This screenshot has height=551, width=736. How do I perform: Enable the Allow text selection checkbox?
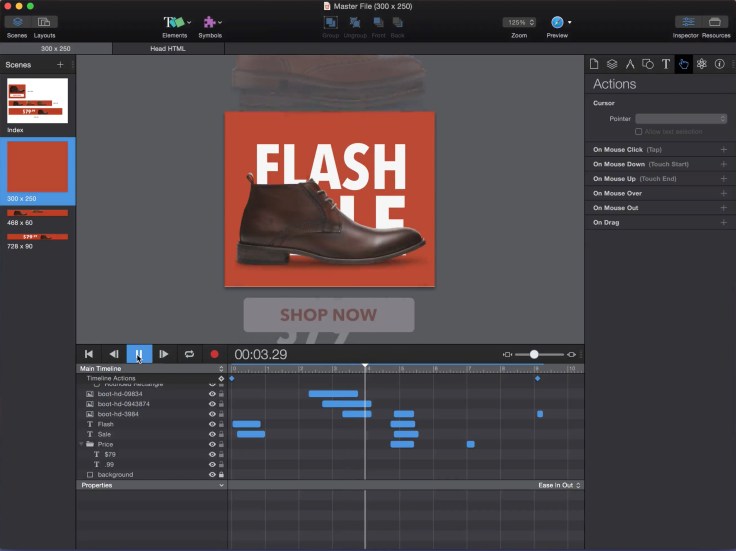[x=639, y=132]
